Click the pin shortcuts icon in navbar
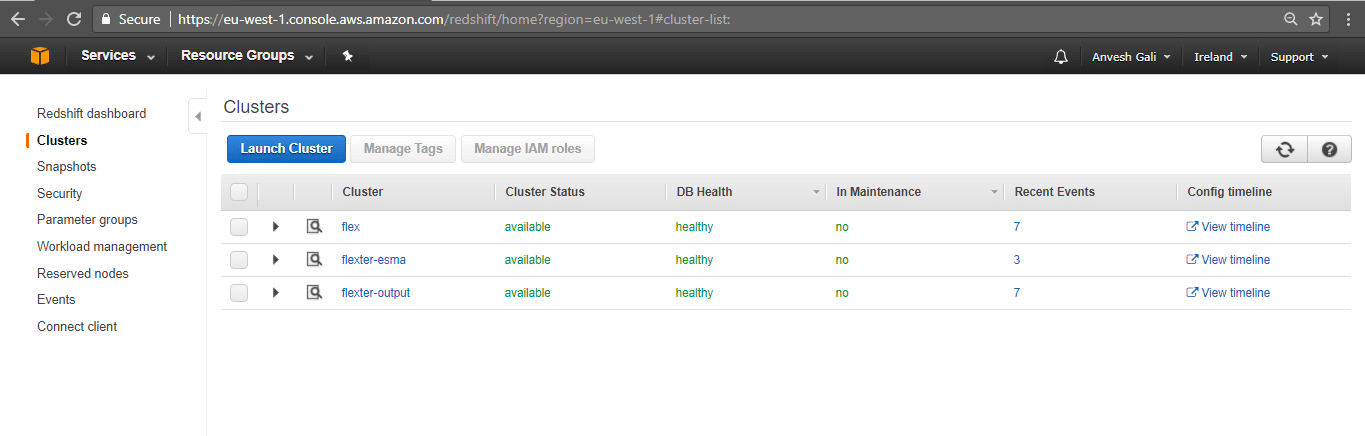Screen dimensions: 1365x436 [x=347, y=56]
